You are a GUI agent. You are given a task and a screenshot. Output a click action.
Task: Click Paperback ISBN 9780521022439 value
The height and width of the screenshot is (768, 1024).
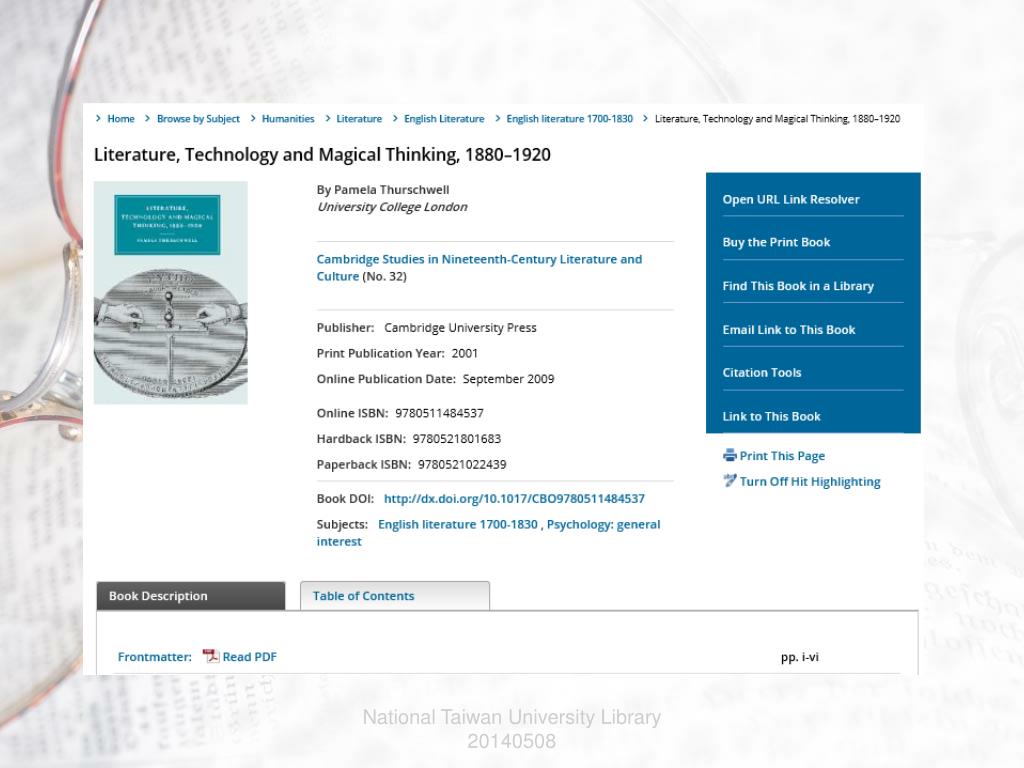pos(462,465)
